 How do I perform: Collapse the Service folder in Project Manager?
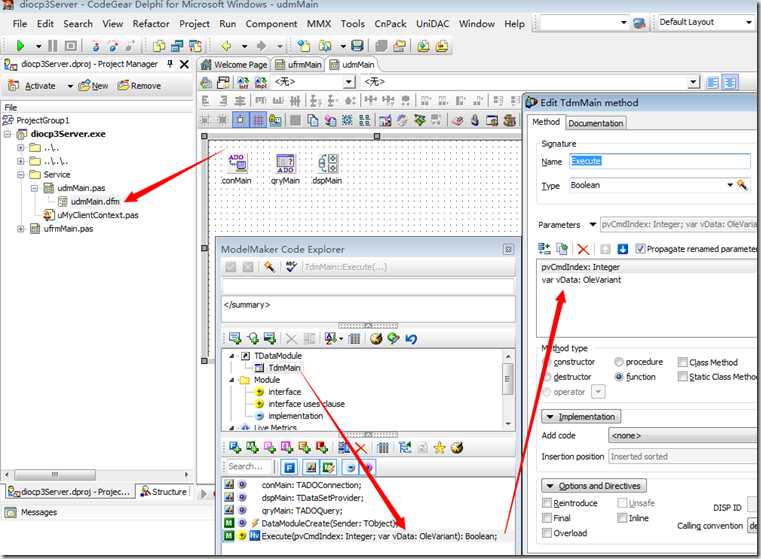pos(21,174)
